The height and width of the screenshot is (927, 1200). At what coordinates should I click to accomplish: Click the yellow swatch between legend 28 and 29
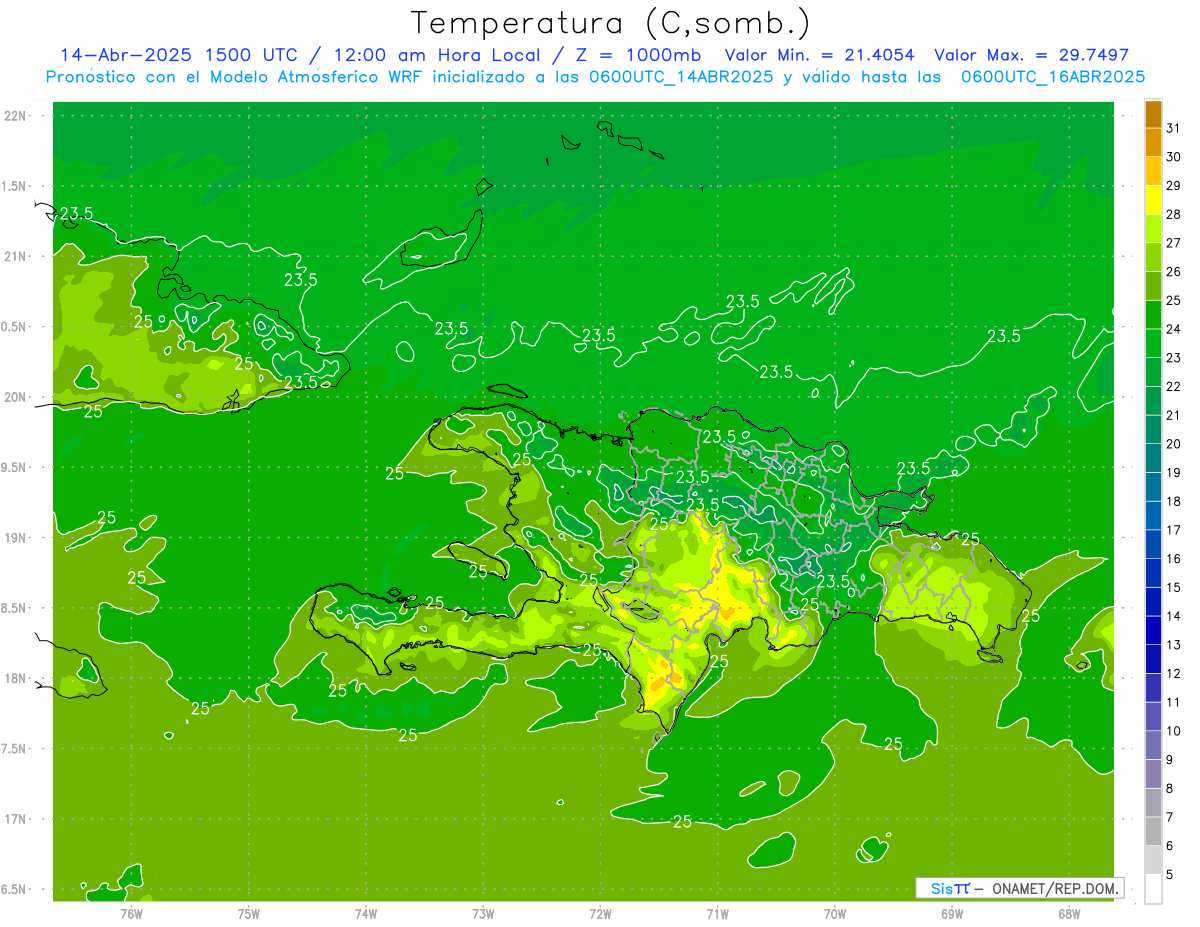pyautogui.click(x=1153, y=200)
